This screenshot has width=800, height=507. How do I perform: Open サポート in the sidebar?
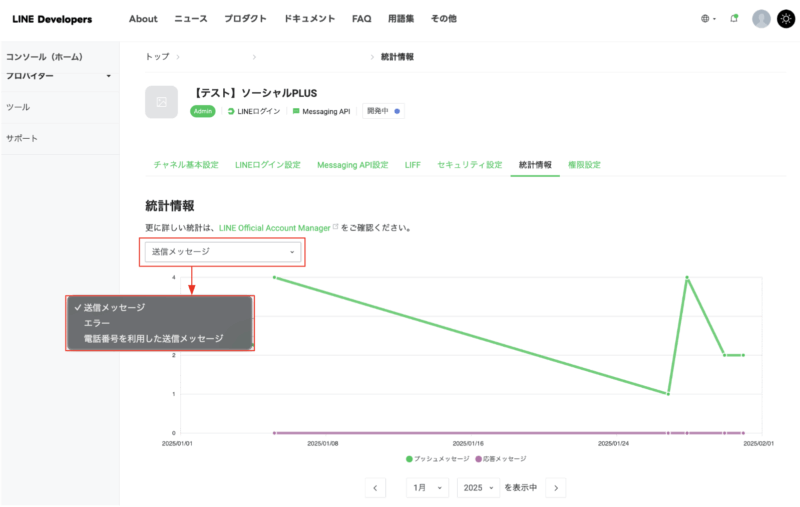(x=22, y=138)
